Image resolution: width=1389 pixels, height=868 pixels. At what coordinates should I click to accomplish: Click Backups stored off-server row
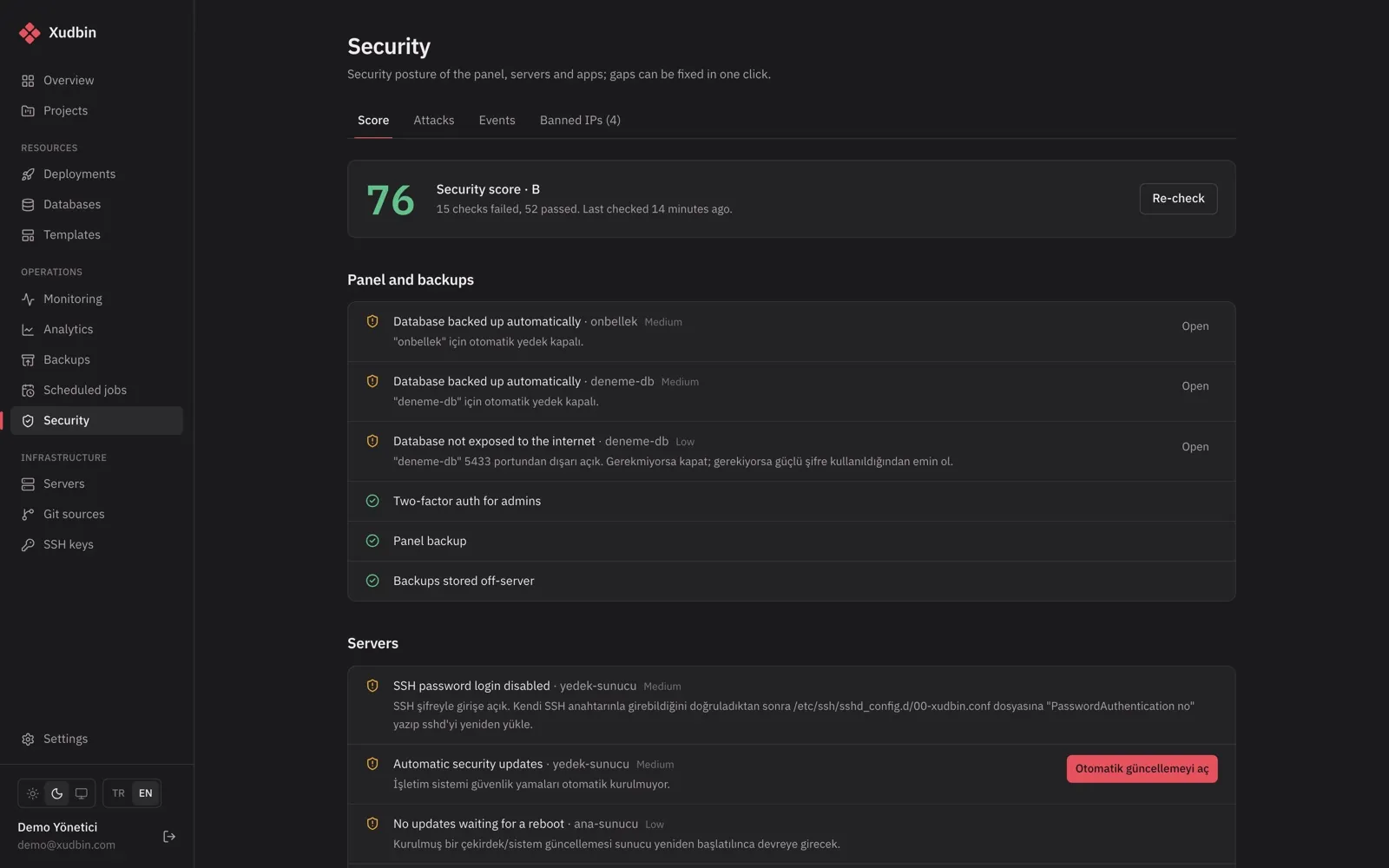pos(791,582)
